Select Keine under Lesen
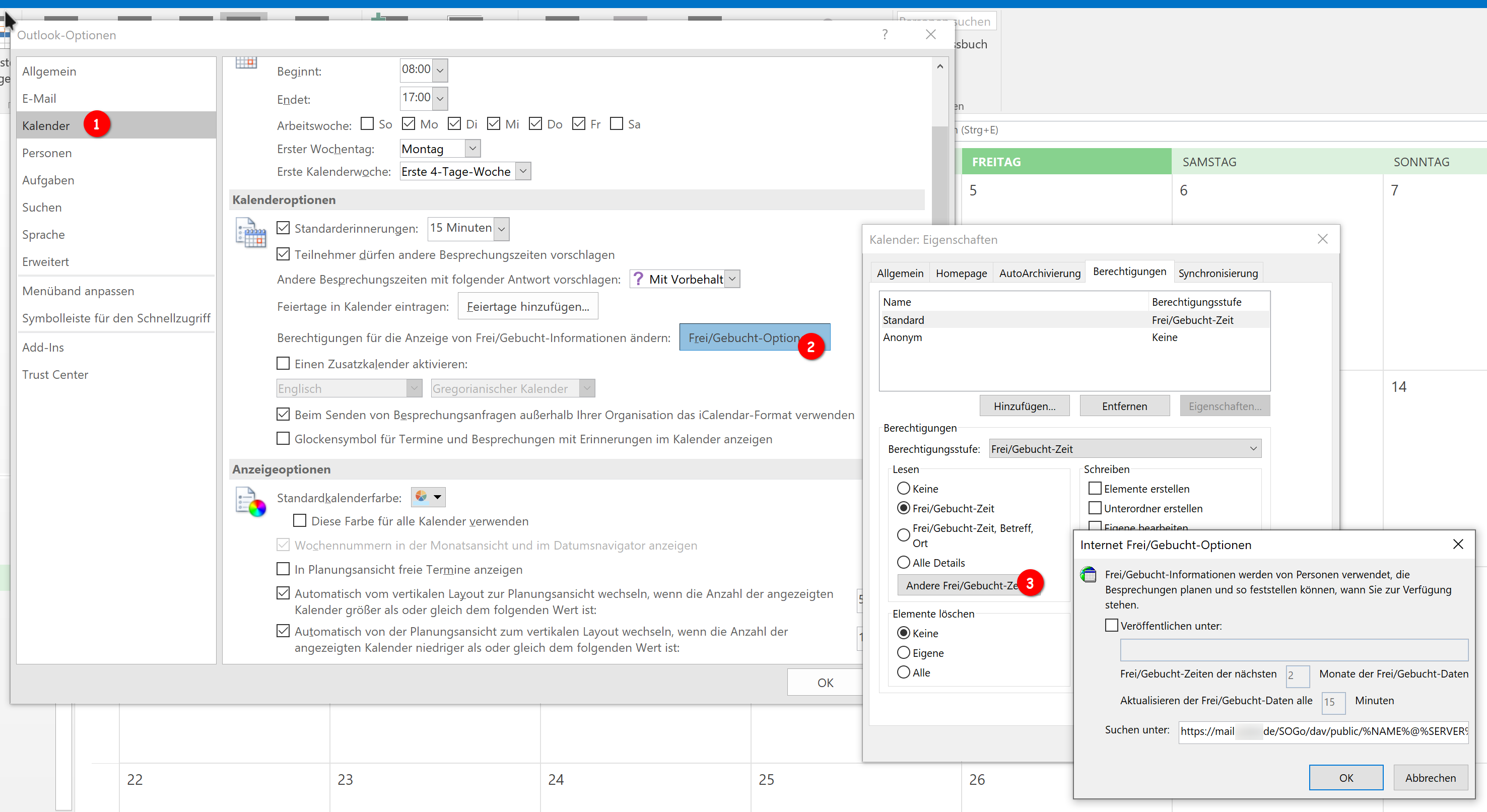 coord(903,488)
